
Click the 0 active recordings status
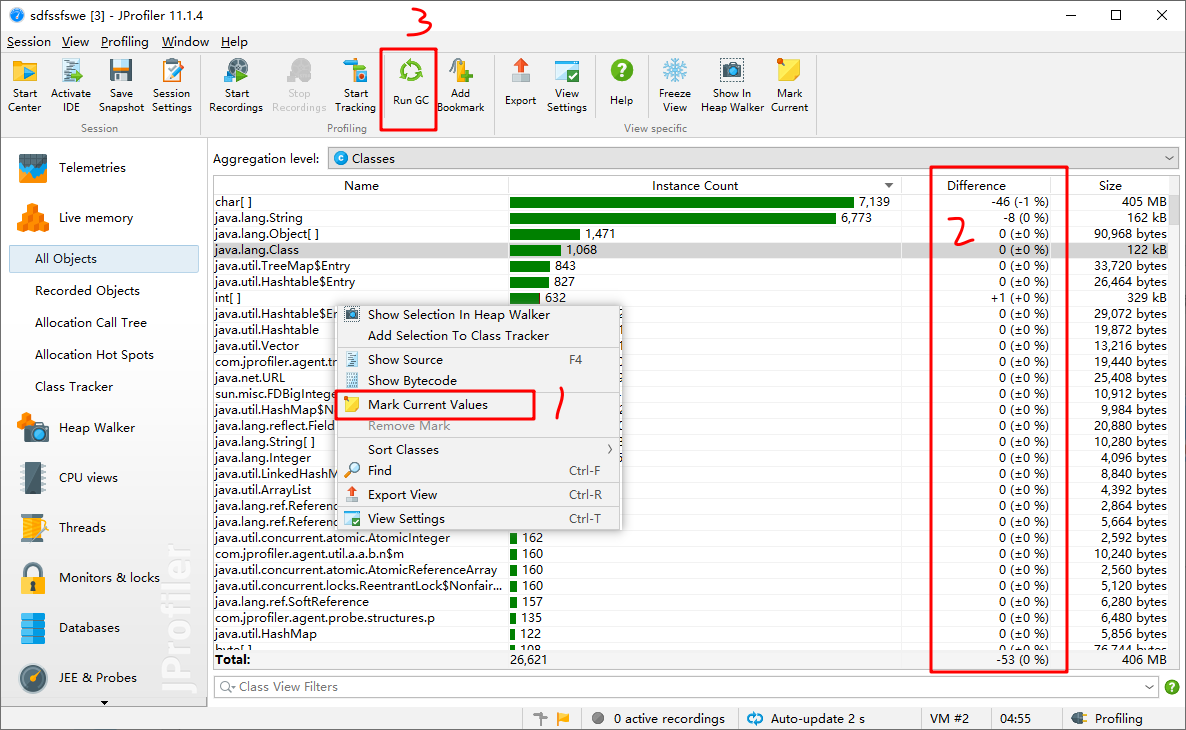coord(658,719)
